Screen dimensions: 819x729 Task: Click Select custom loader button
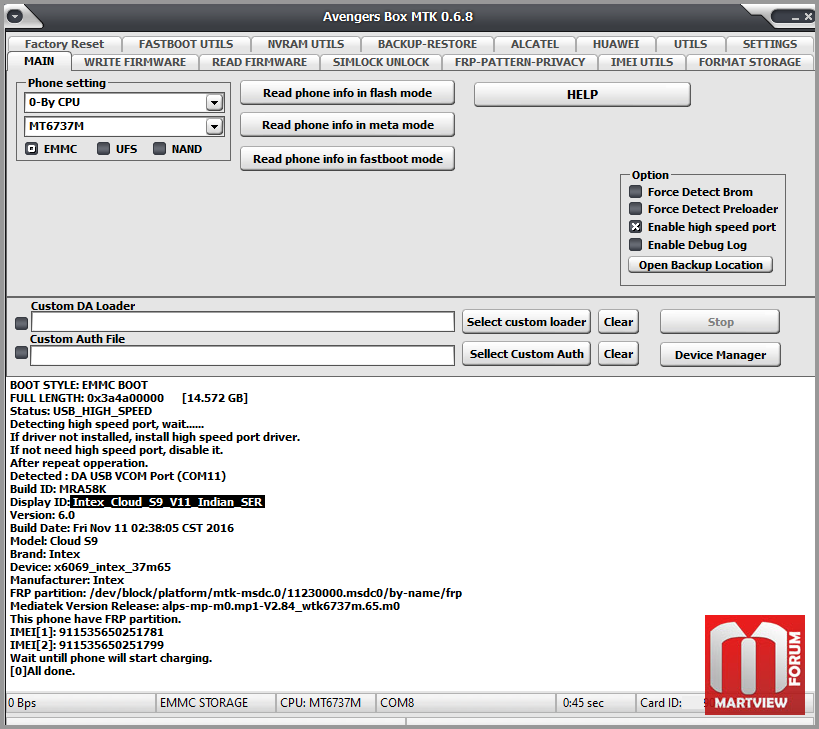pos(526,322)
